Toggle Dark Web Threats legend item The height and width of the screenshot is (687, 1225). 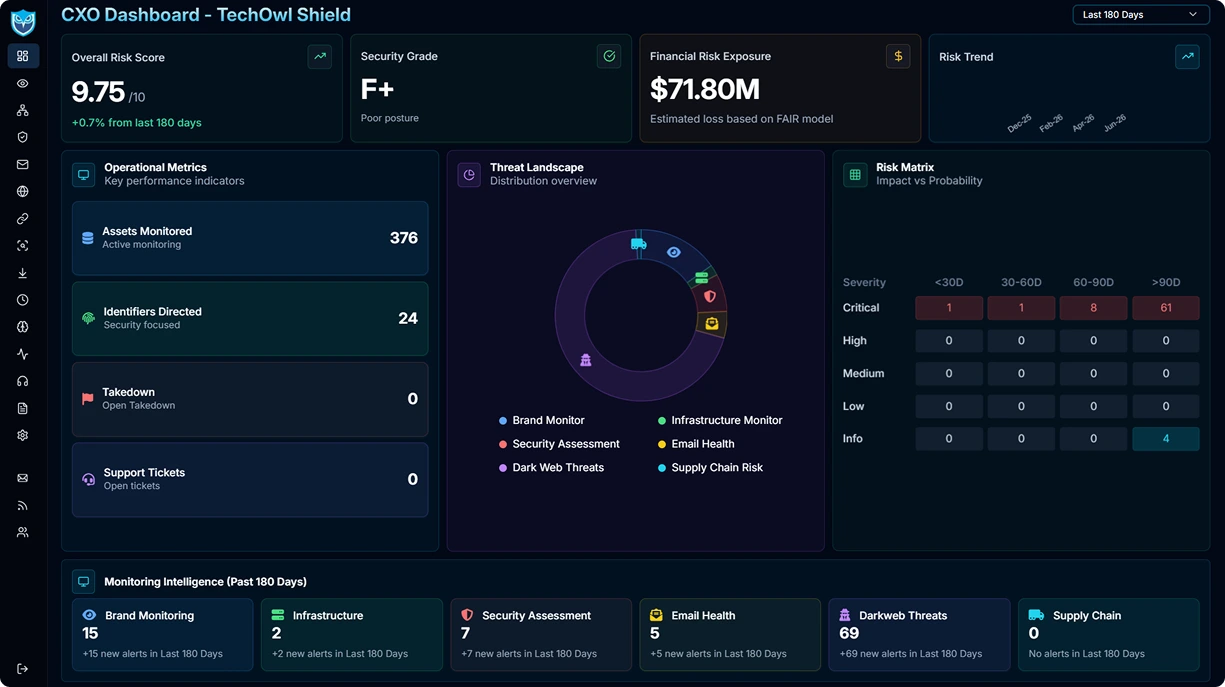[551, 468]
